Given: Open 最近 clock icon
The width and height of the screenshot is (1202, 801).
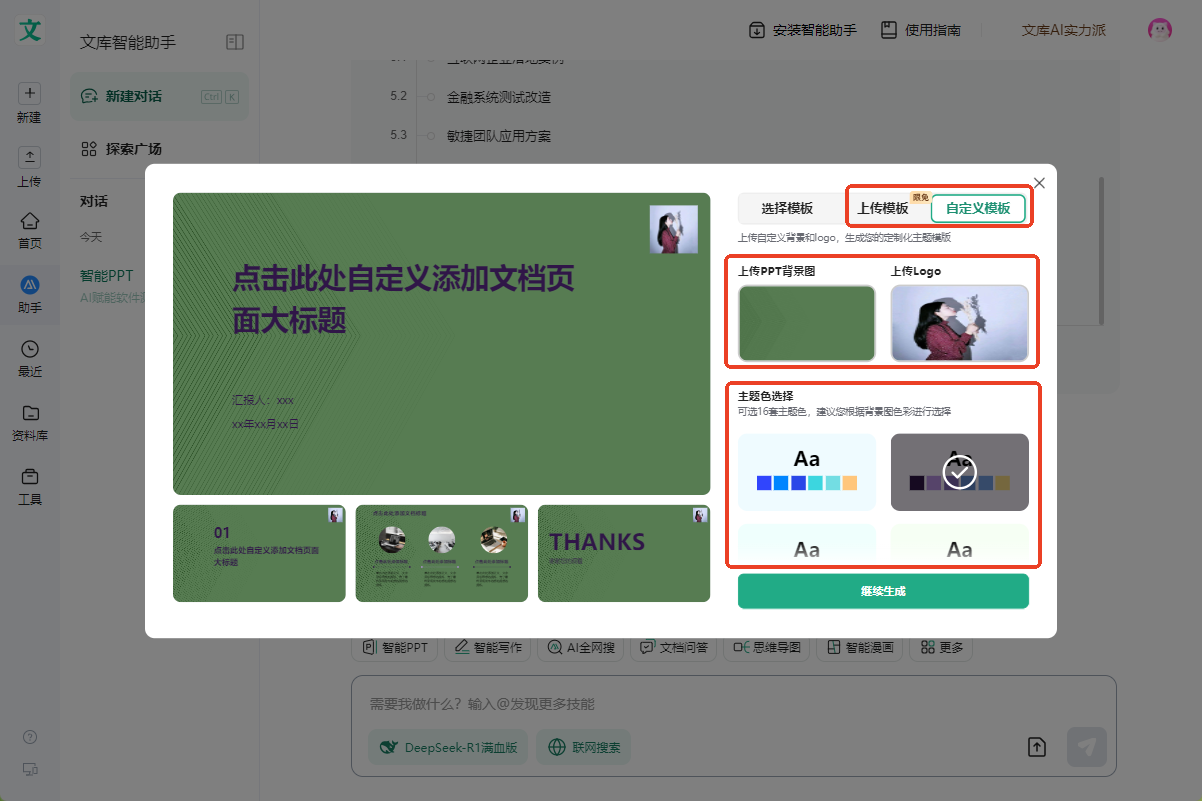Looking at the screenshot, I should [30, 348].
